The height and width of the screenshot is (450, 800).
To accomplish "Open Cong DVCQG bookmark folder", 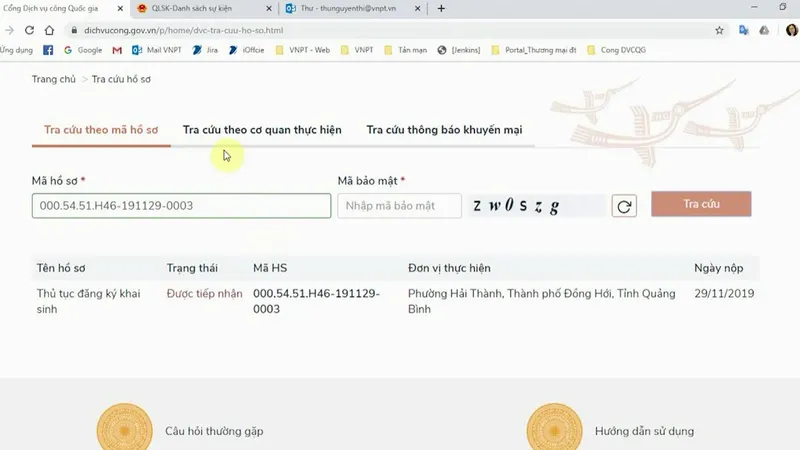I will (616, 50).
